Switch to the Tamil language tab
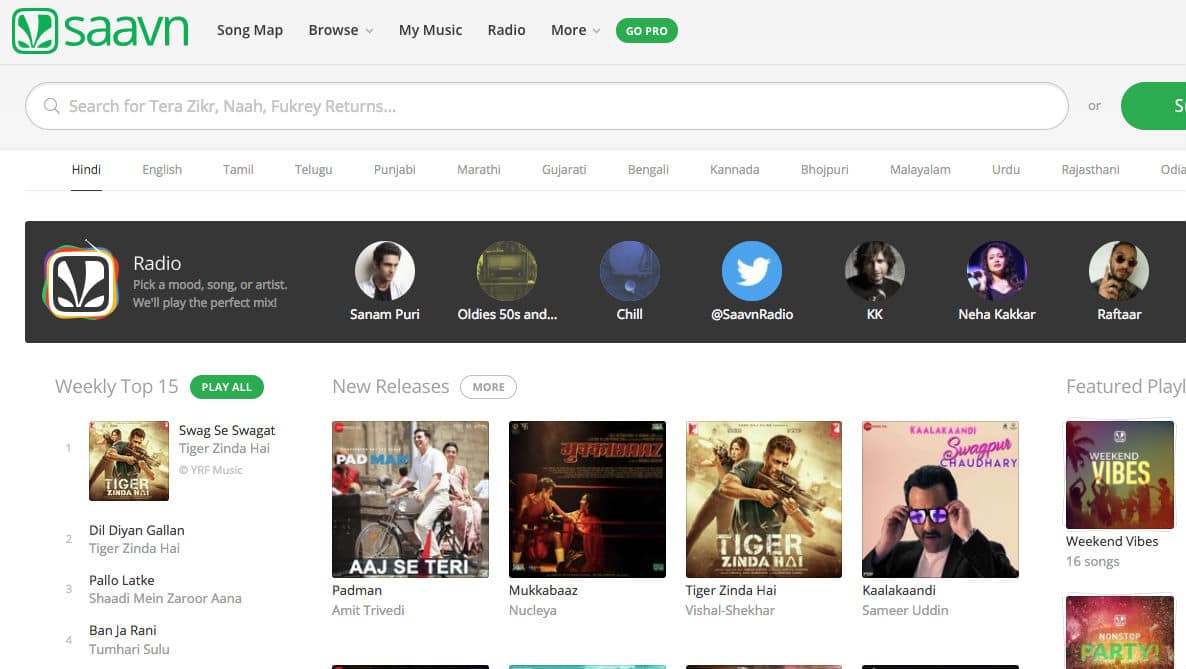Screen dimensions: 1186x669 [238, 170]
